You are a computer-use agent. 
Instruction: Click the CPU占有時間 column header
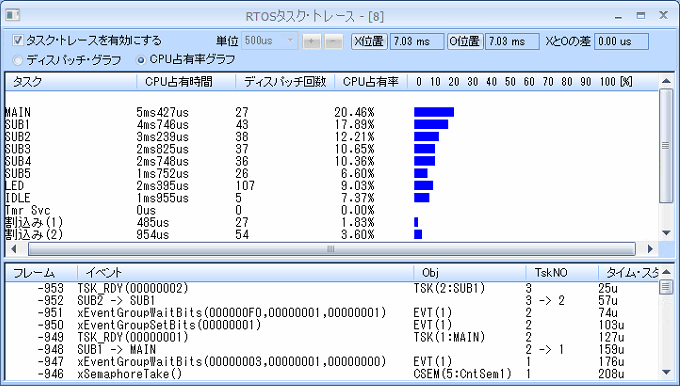[x=186, y=82]
